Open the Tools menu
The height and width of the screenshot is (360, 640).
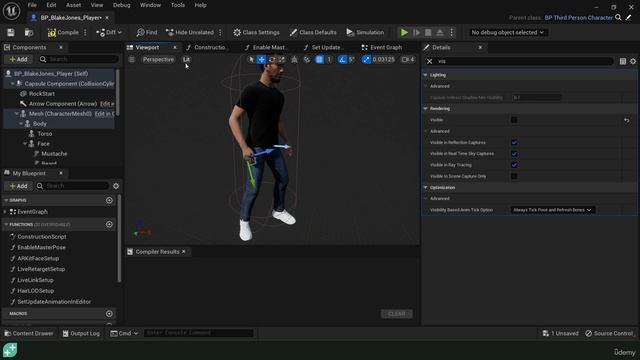[178, 5]
